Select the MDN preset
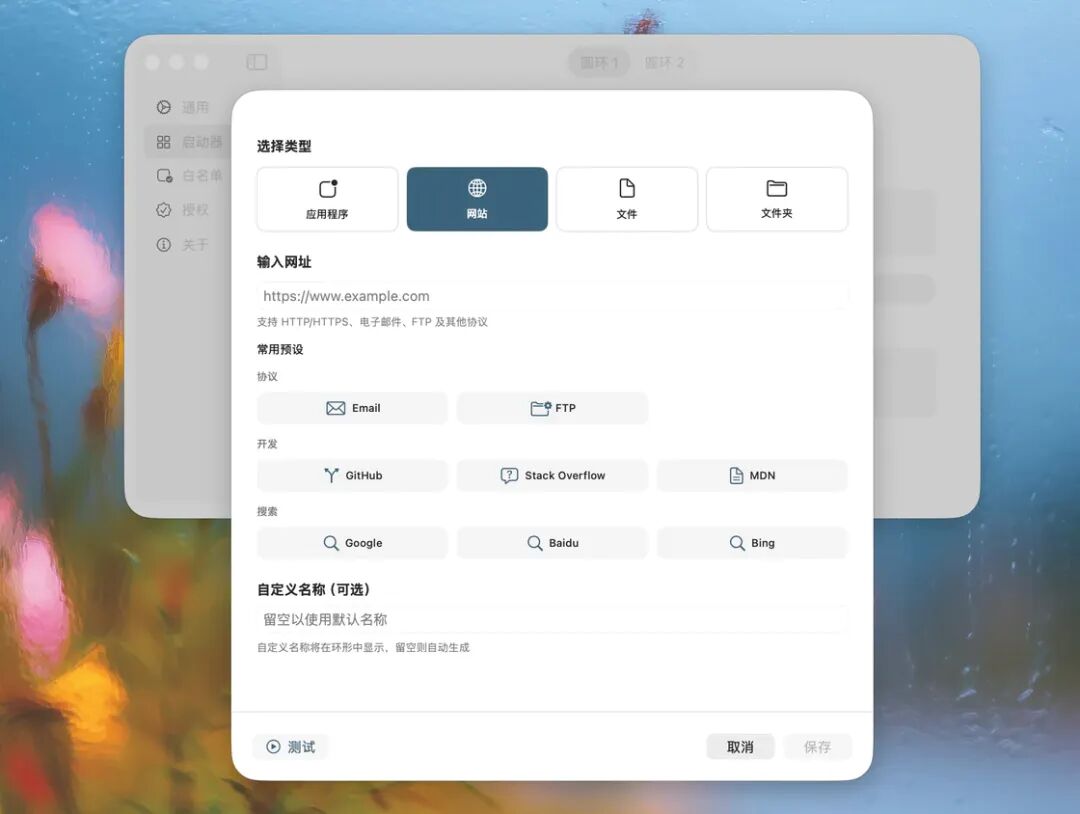The width and height of the screenshot is (1080, 814). click(x=752, y=476)
